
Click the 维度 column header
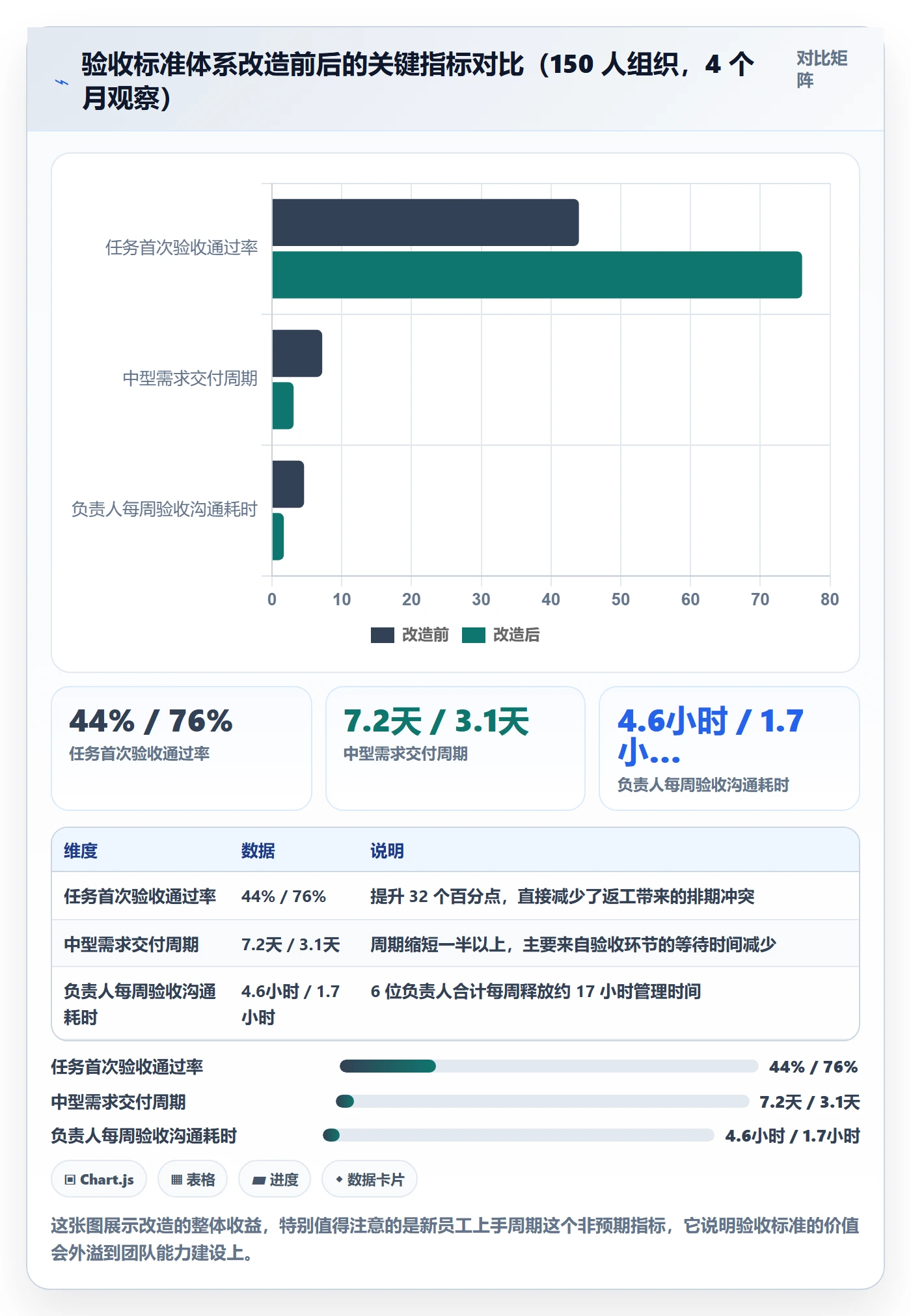pyautogui.click(x=81, y=851)
